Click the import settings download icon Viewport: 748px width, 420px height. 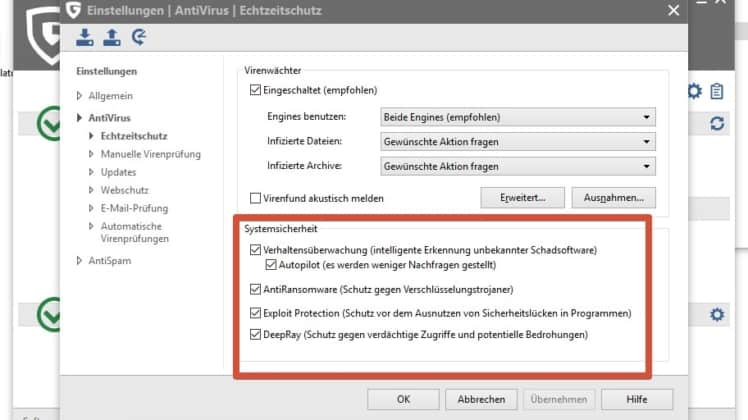click(85, 37)
